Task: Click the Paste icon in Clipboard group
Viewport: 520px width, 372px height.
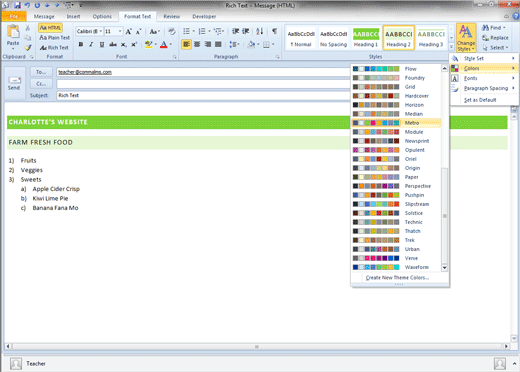Action: 13,36
